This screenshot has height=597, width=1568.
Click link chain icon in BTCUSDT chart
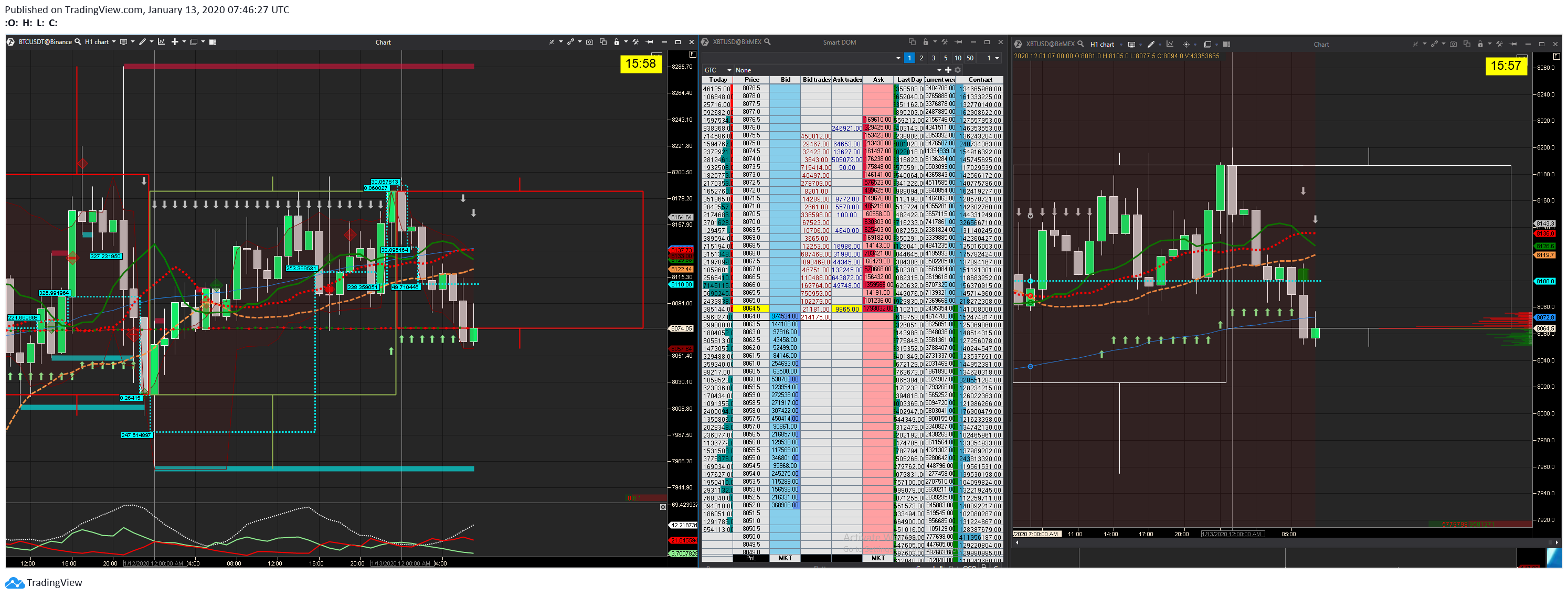[x=571, y=42]
